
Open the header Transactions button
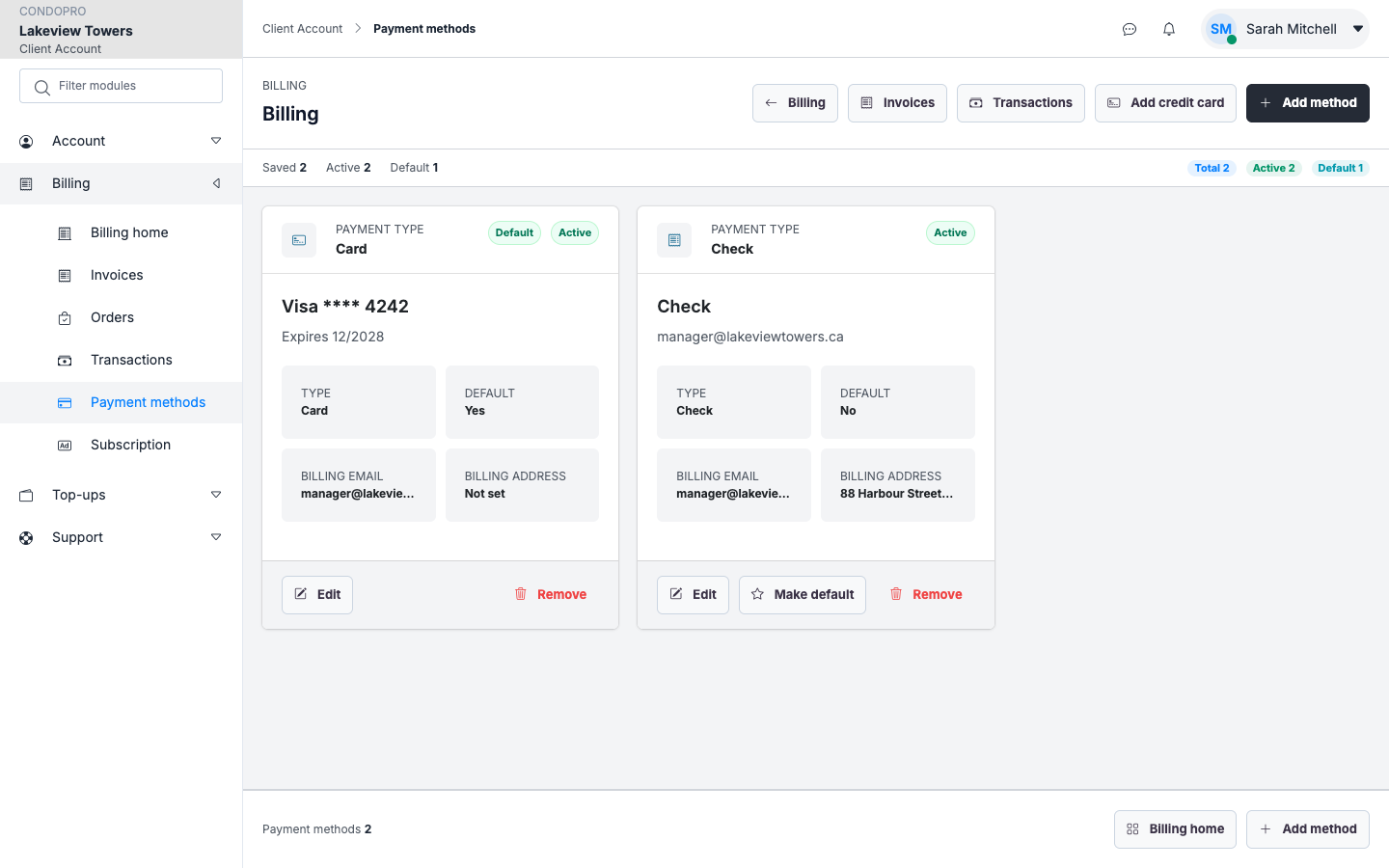tap(1021, 103)
